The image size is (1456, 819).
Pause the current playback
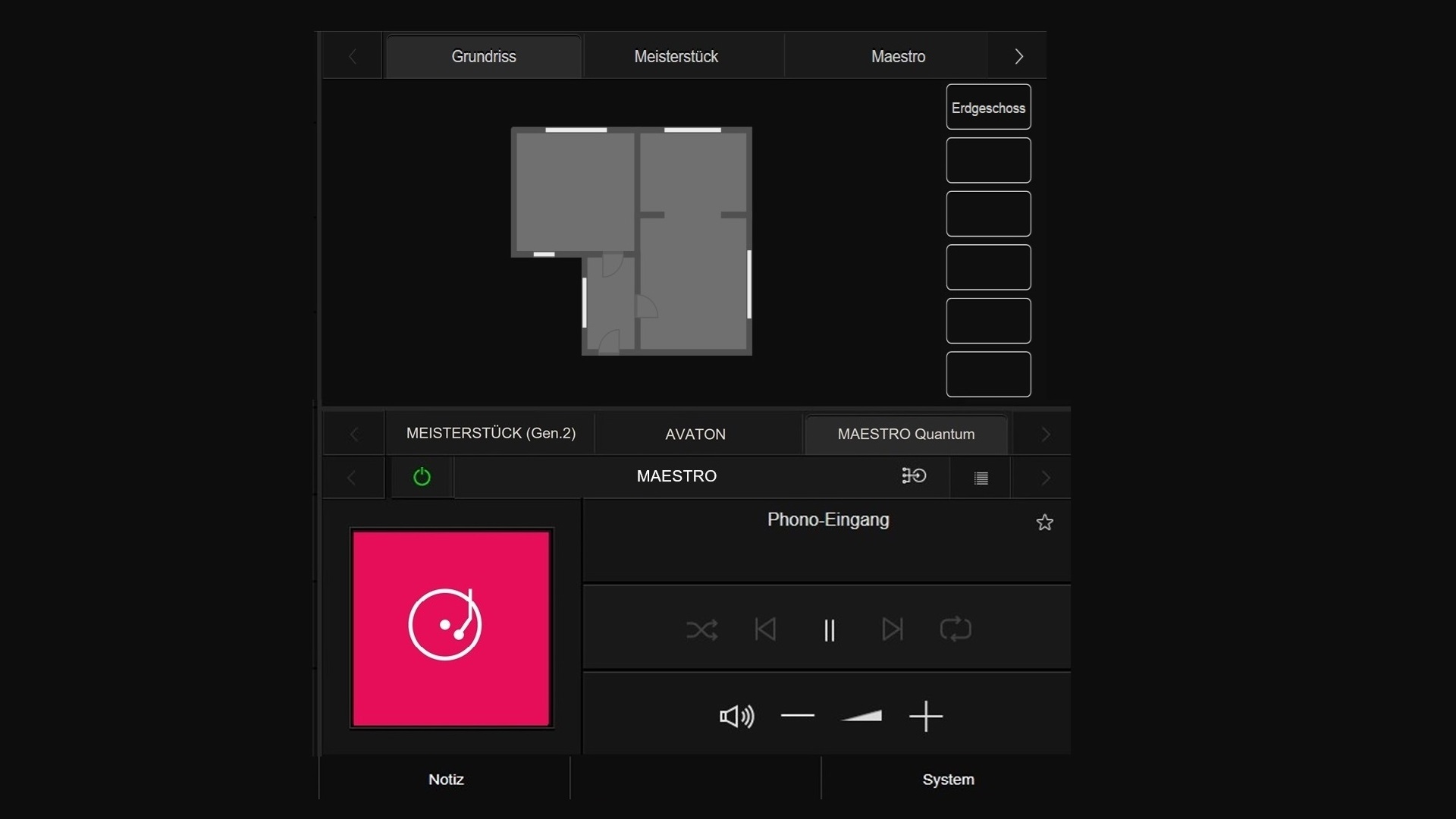[x=829, y=630]
